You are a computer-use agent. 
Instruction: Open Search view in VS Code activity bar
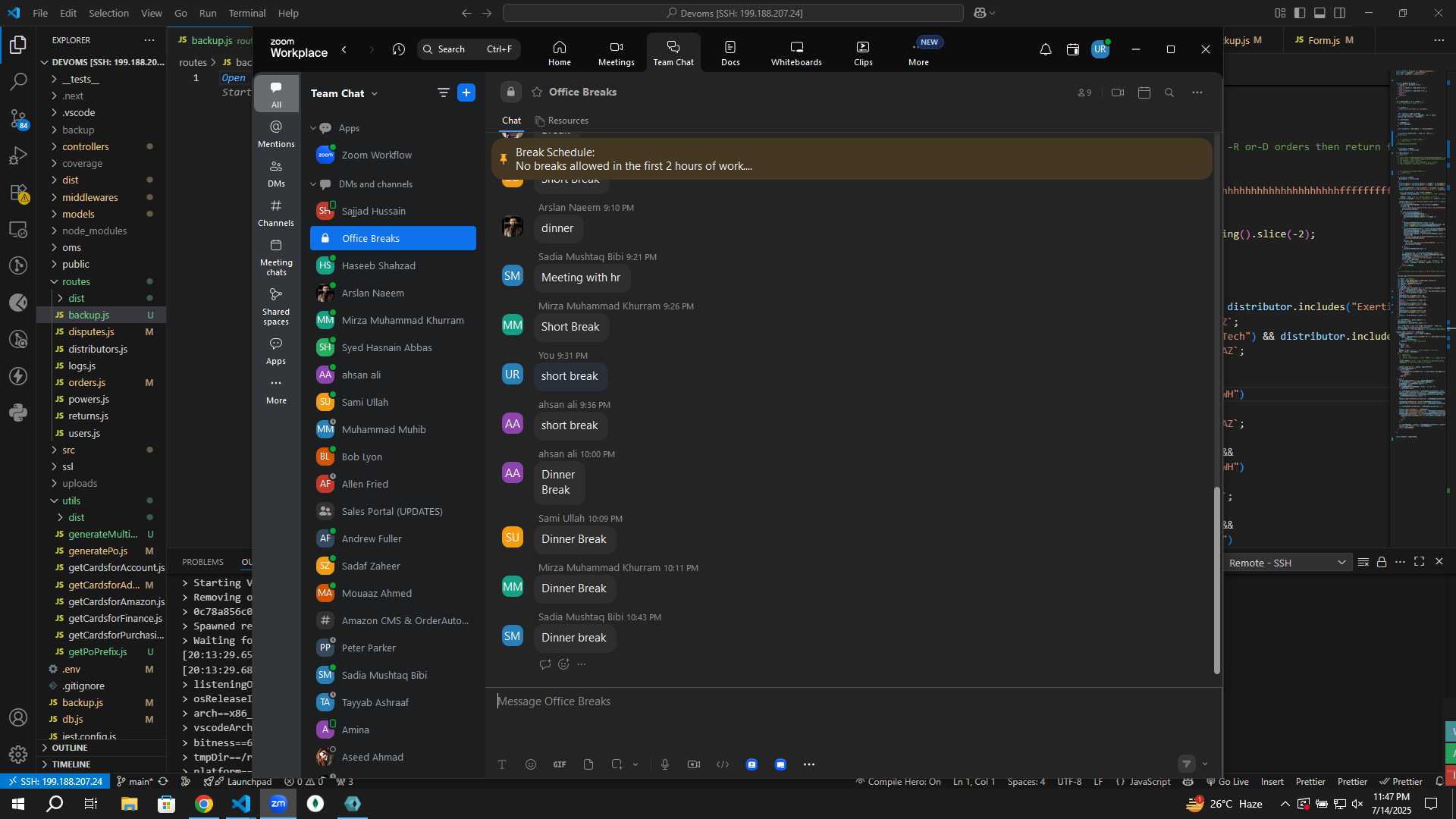pyautogui.click(x=18, y=82)
